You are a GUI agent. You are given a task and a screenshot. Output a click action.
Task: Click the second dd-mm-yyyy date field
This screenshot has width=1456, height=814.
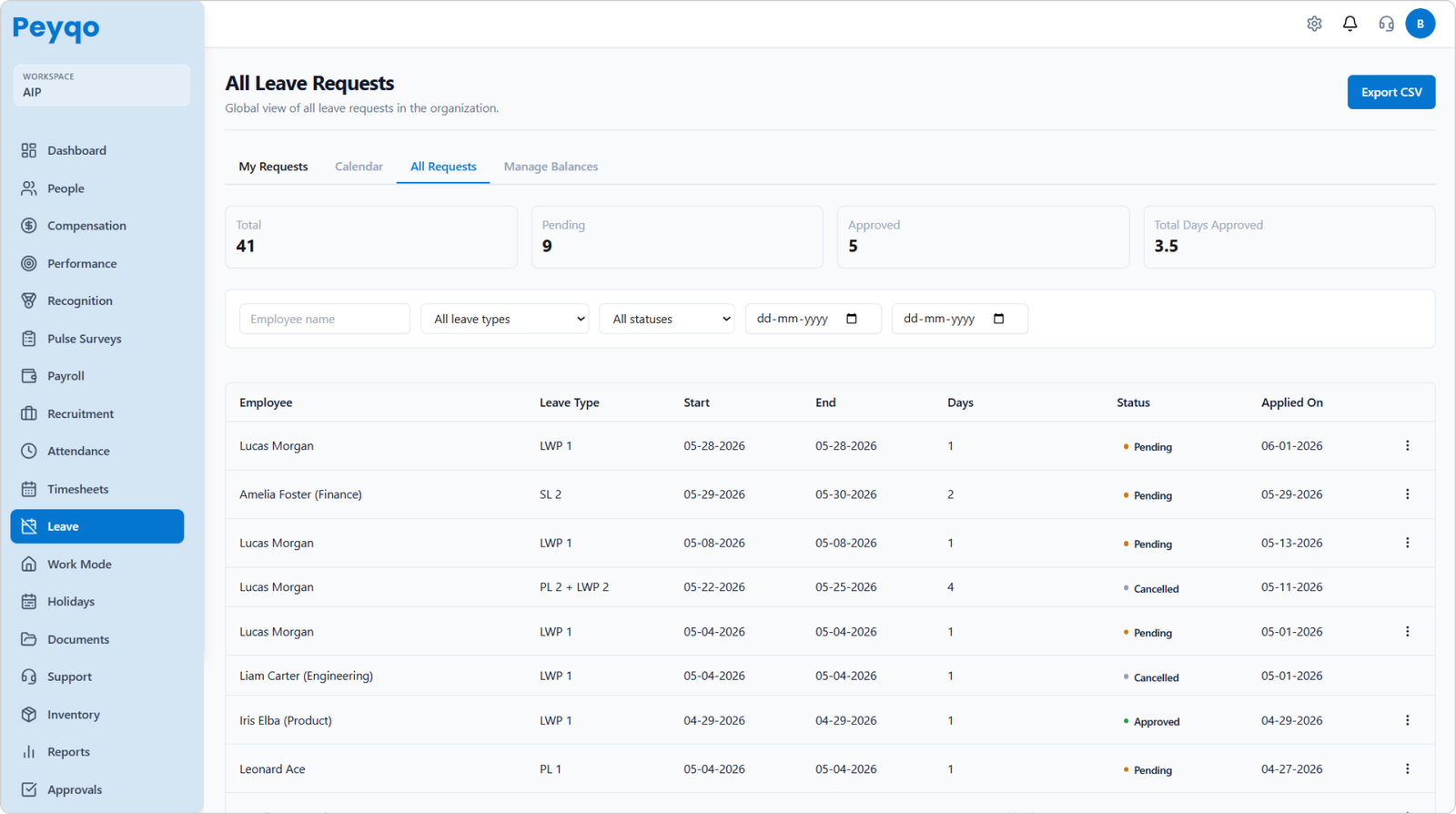click(x=960, y=319)
